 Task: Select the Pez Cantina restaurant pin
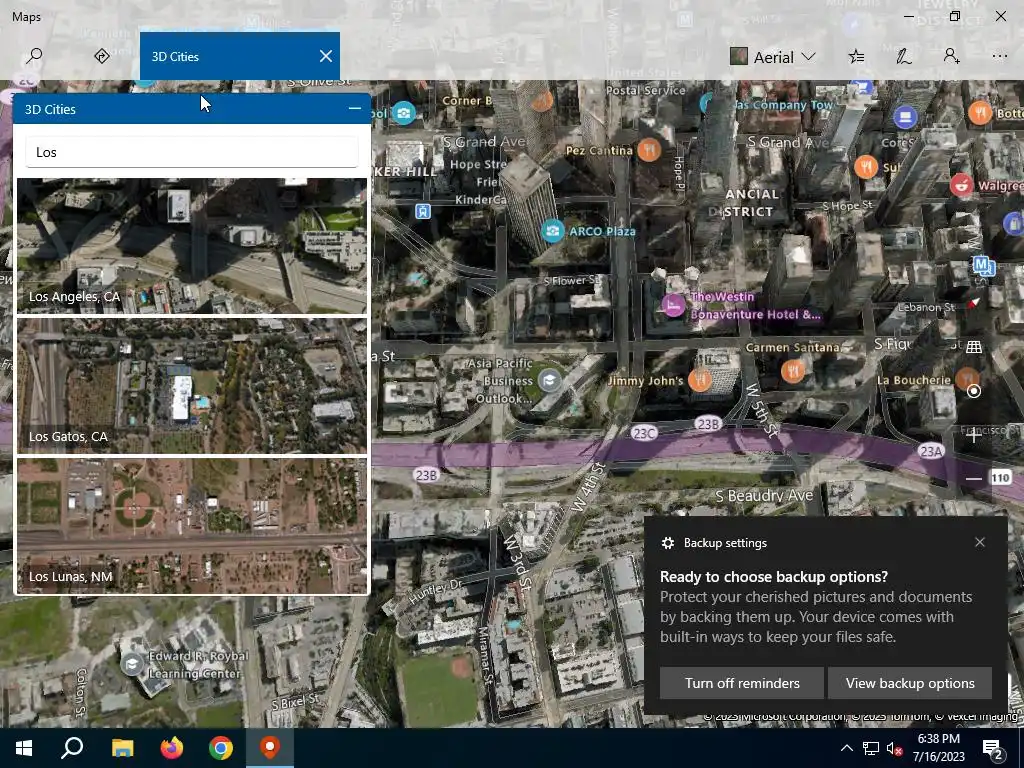648,150
